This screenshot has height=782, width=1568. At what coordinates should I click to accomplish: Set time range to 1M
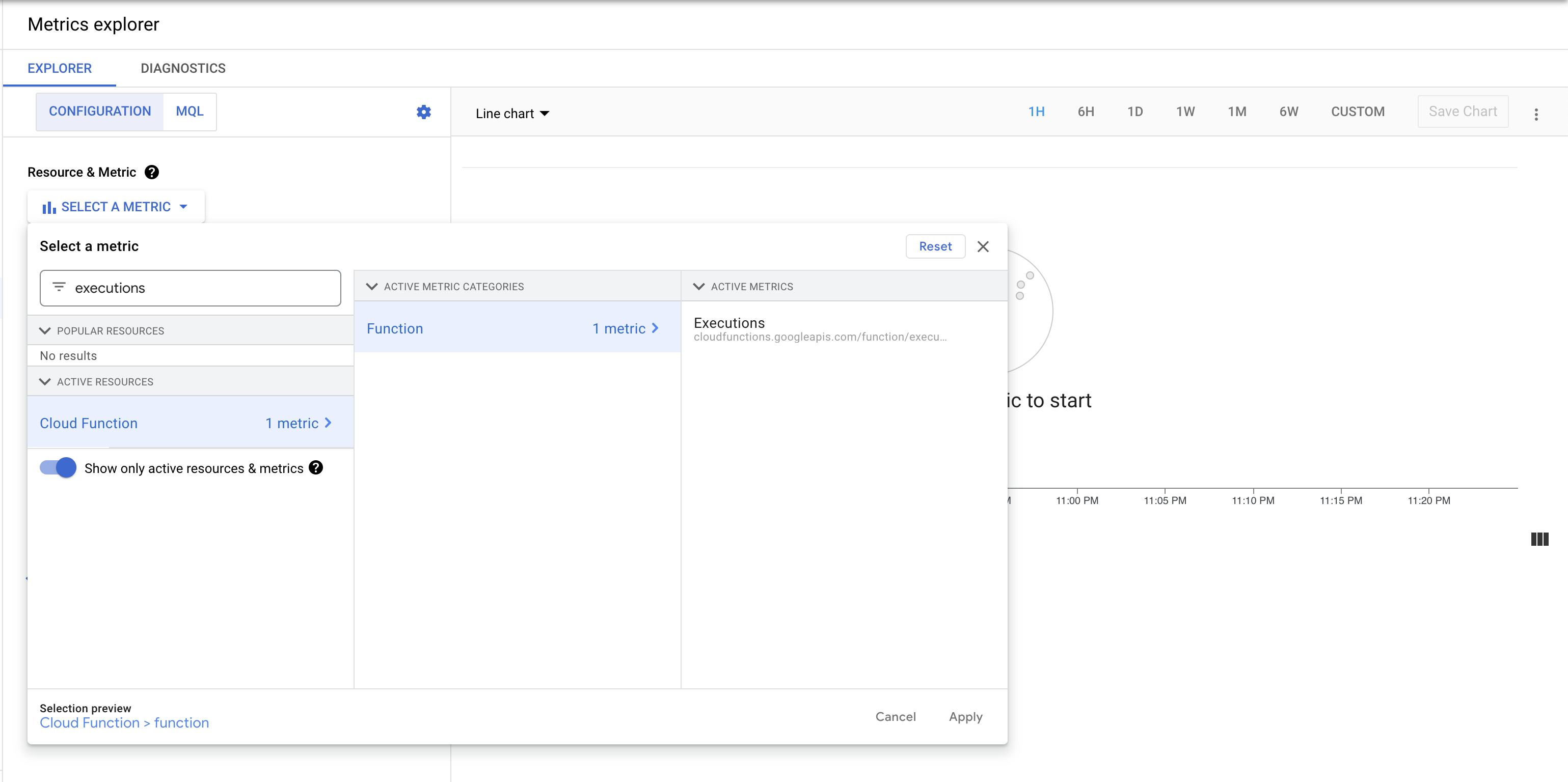pyautogui.click(x=1237, y=112)
